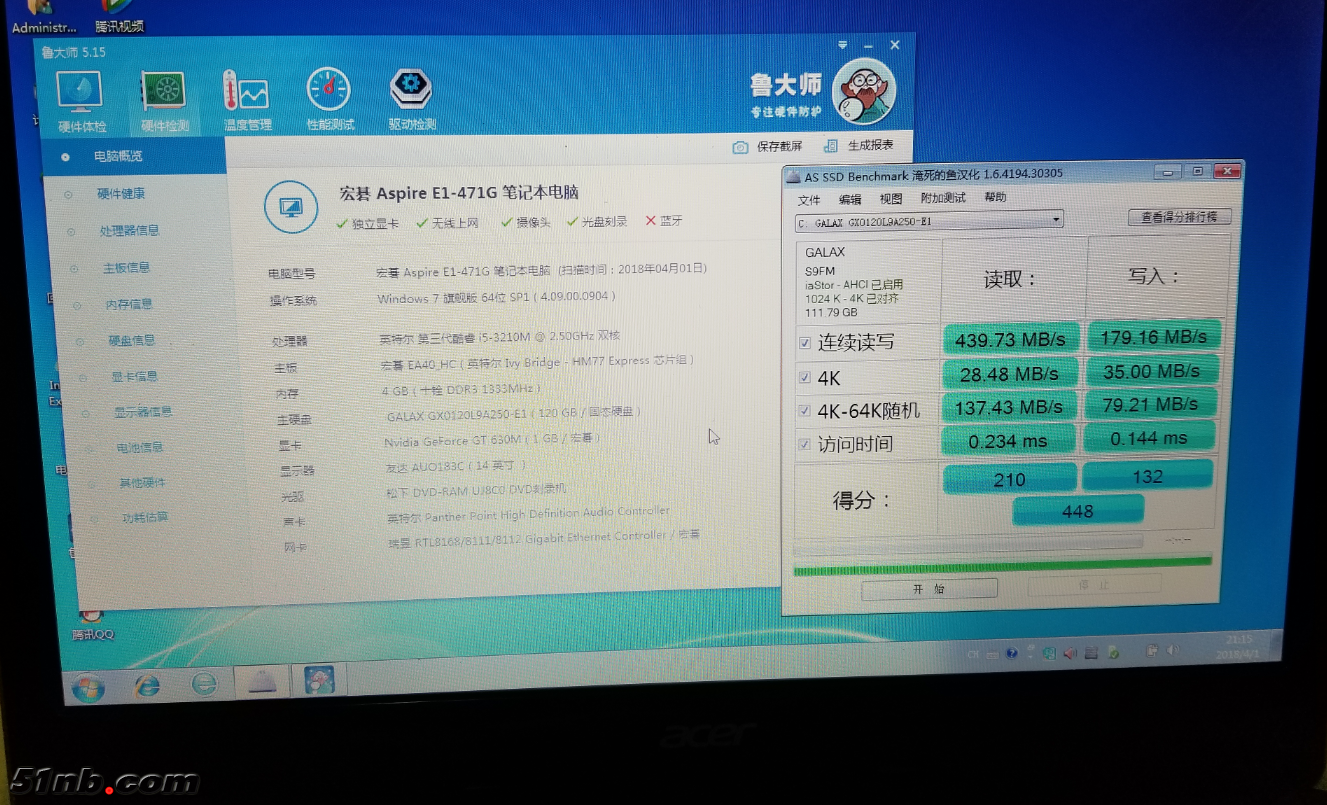This screenshot has width=1327, height=805.
Task: Click the 查看得分排行榜 ranking button
Action: [1179, 217]
